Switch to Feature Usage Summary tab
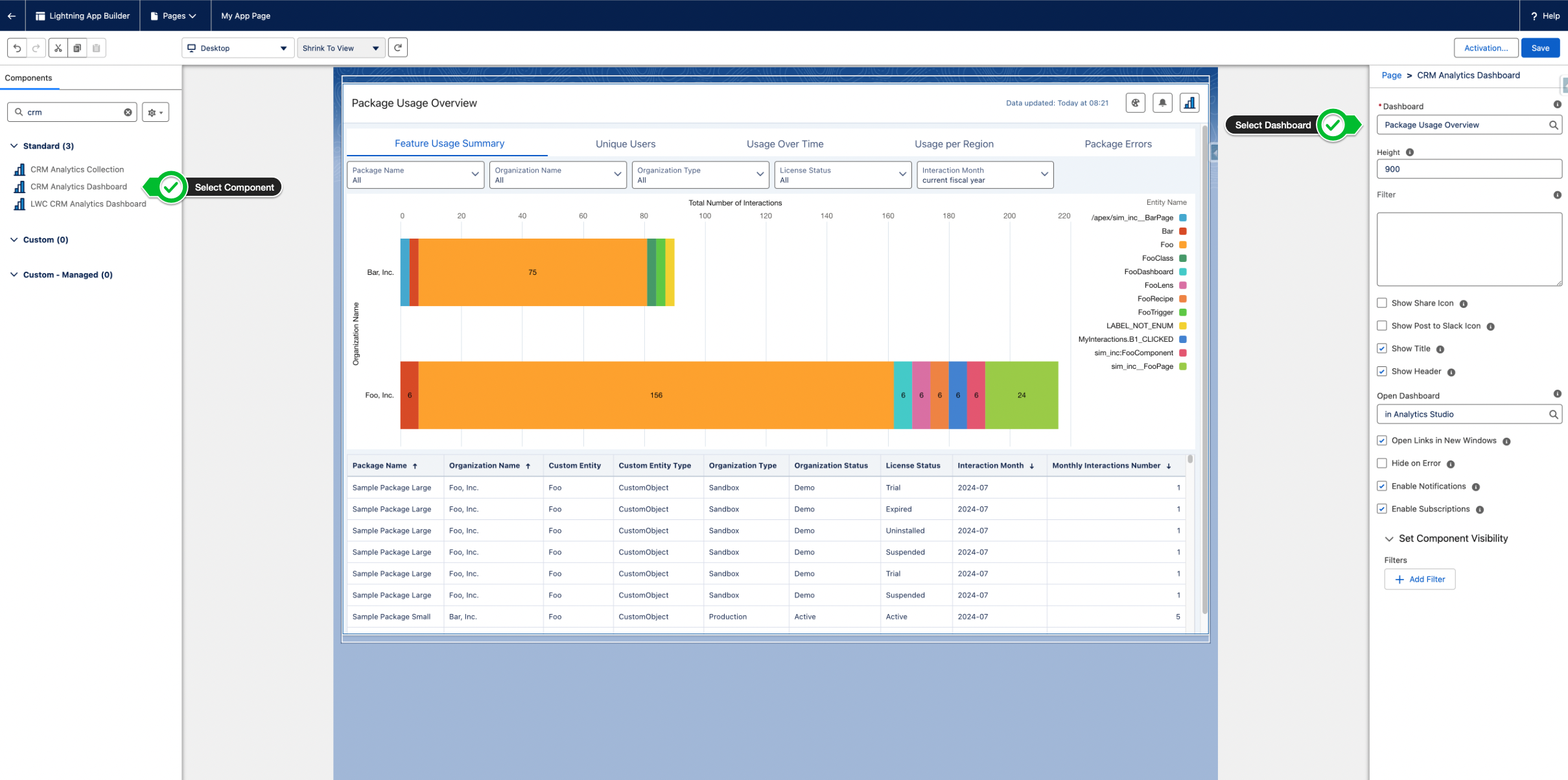Screen dimensions: 1568x780 pyautogui.click(x=449, y=143)
